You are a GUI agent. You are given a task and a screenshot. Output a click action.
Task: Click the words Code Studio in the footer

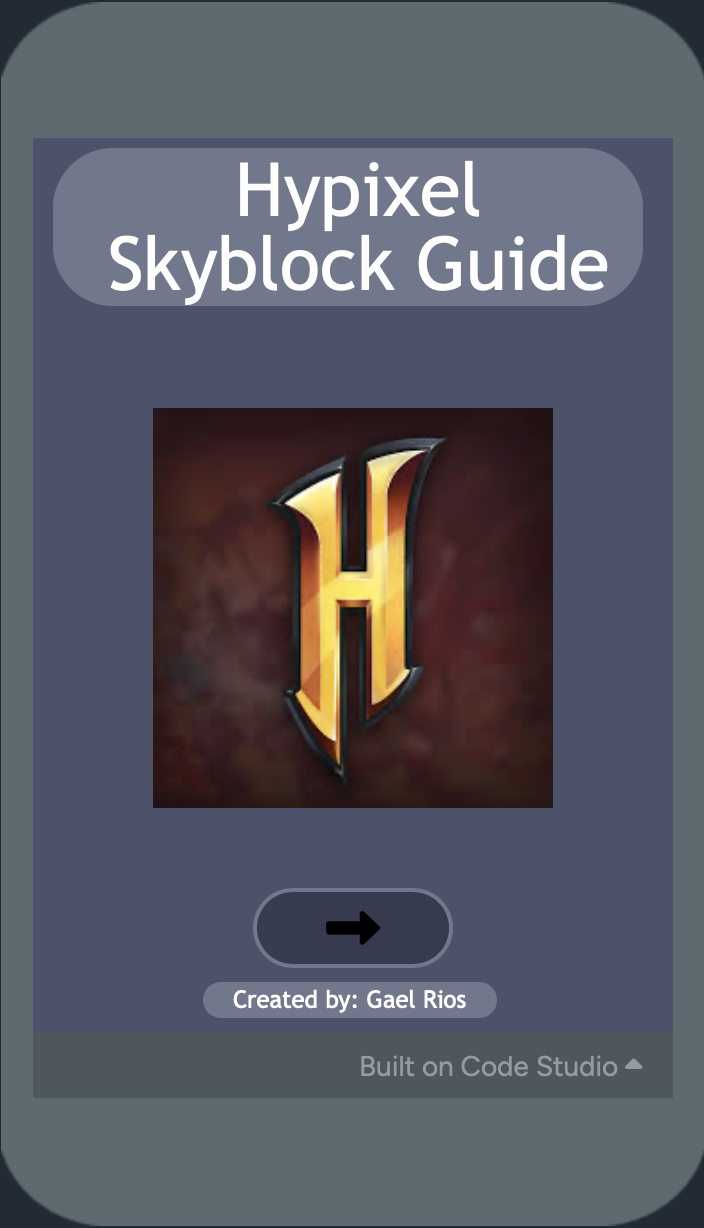pyautogui.click(x=539, y=1066)
